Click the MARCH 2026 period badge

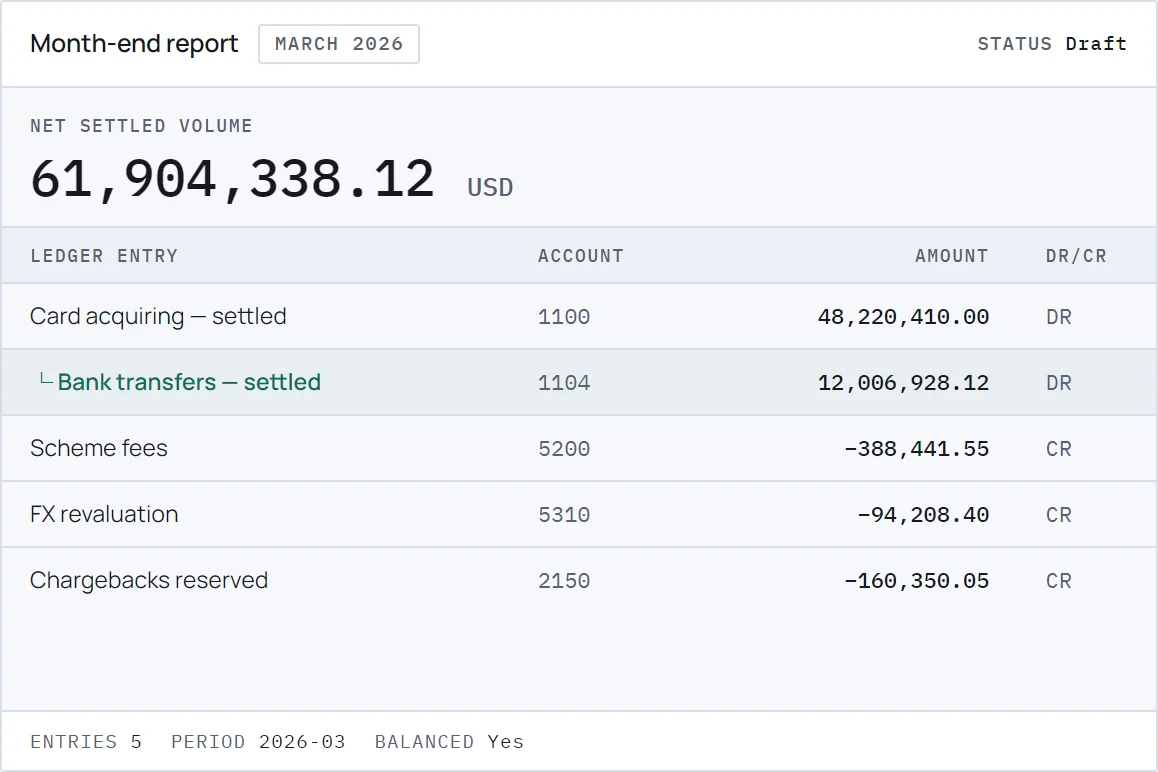click(x=339, y=44)
